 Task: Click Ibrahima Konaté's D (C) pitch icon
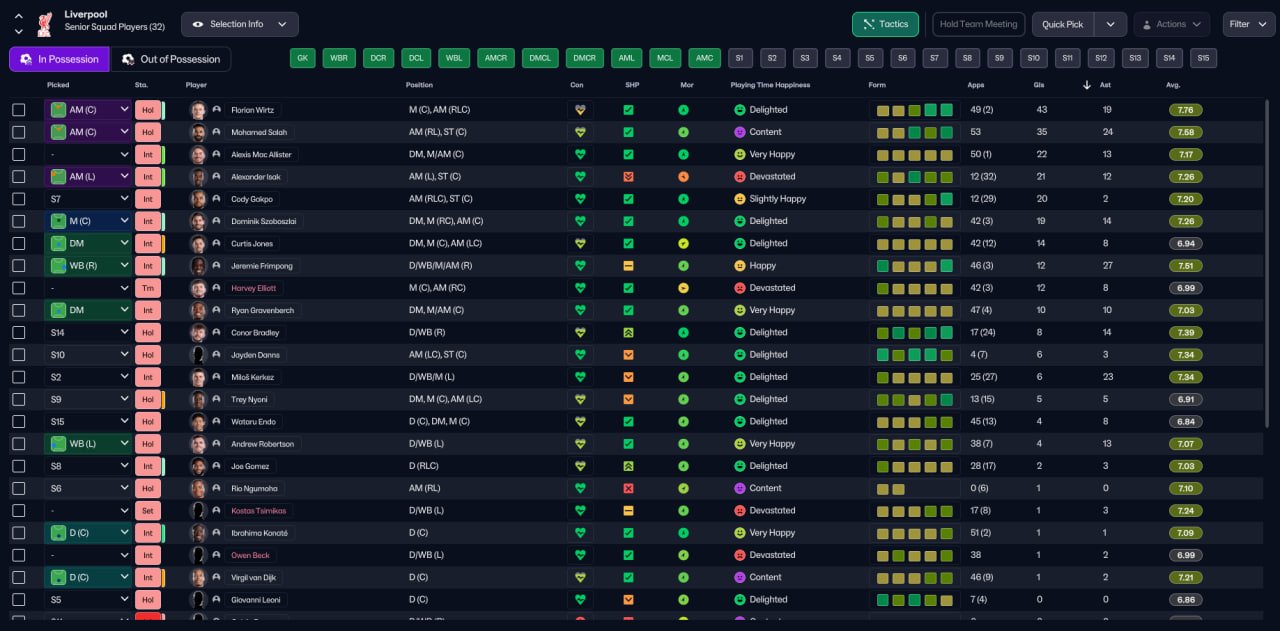point(59,532)
